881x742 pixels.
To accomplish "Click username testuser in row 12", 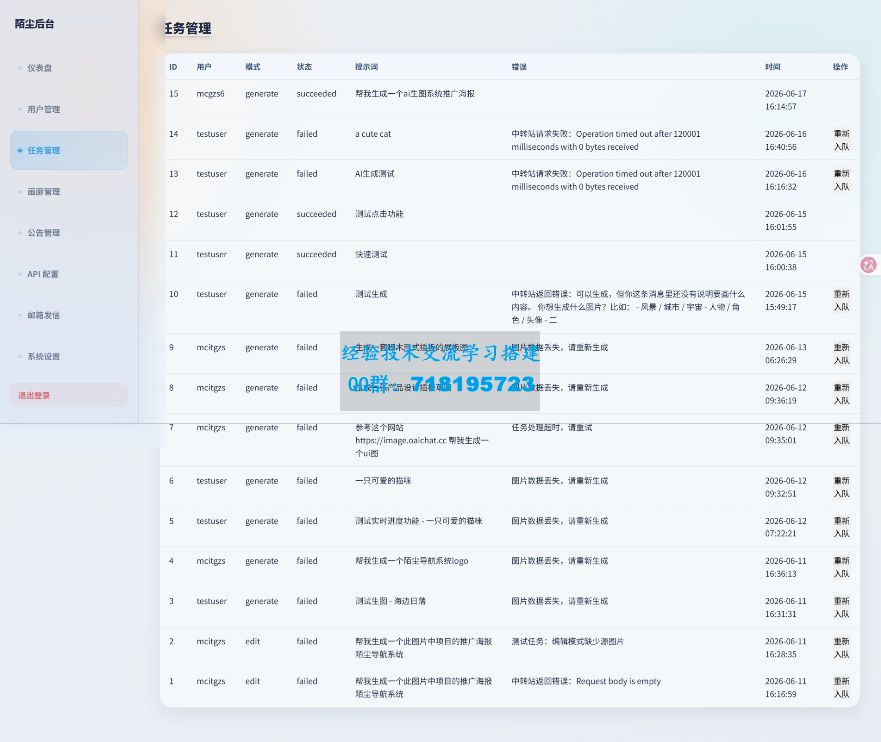I will 212,214.
